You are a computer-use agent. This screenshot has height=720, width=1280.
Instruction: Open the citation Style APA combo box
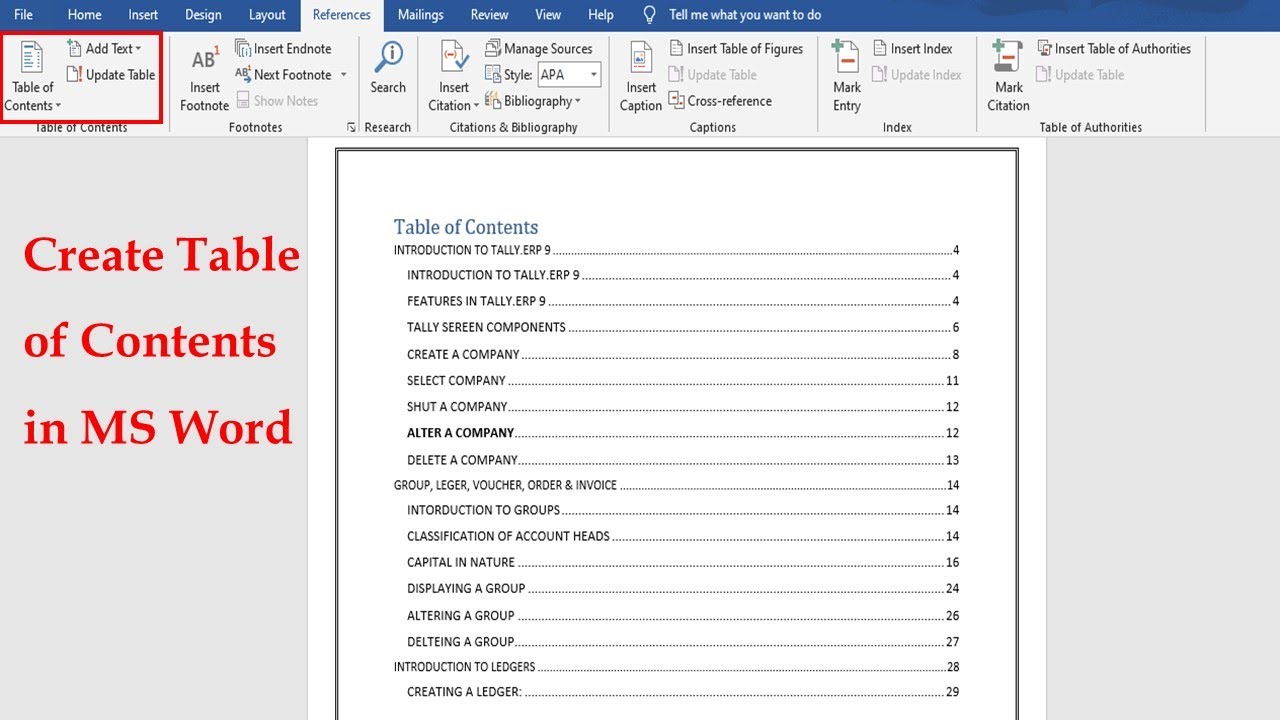(569, 74)
